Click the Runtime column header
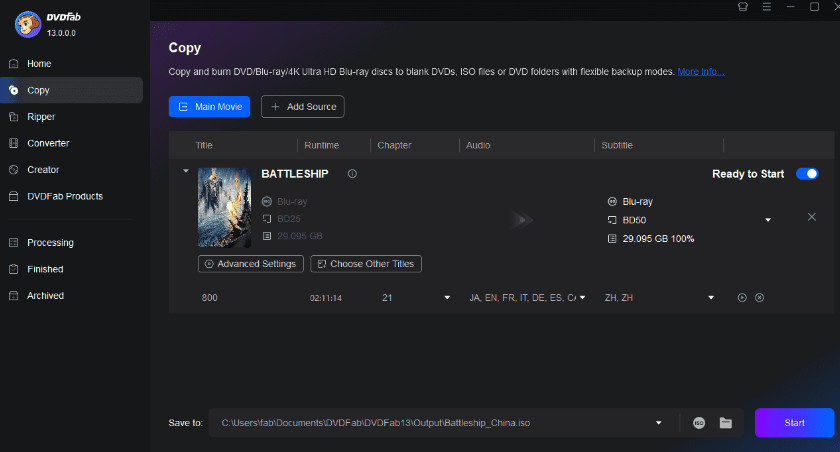 [321, 145]
